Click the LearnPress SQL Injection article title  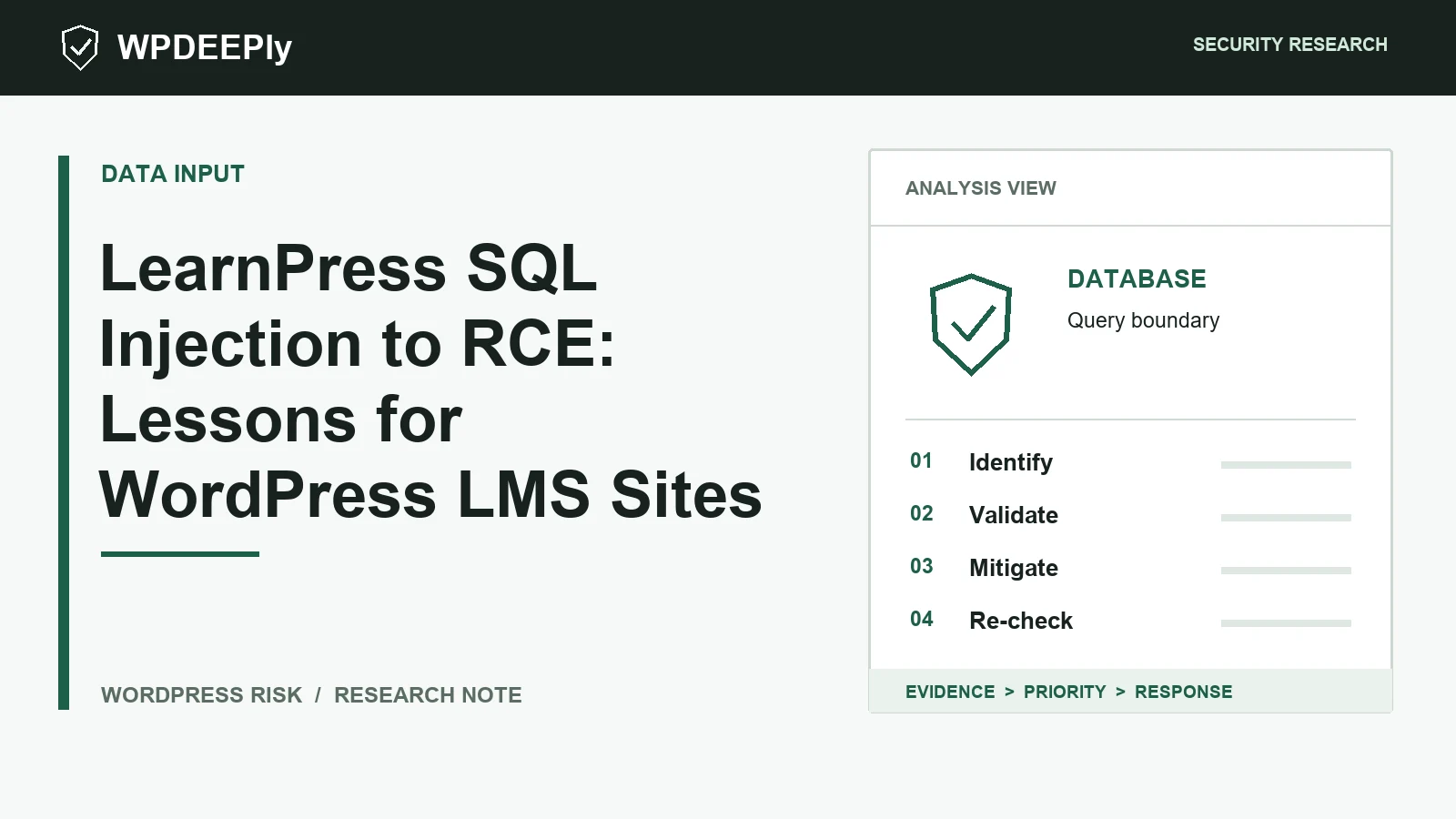coord(430,381)
